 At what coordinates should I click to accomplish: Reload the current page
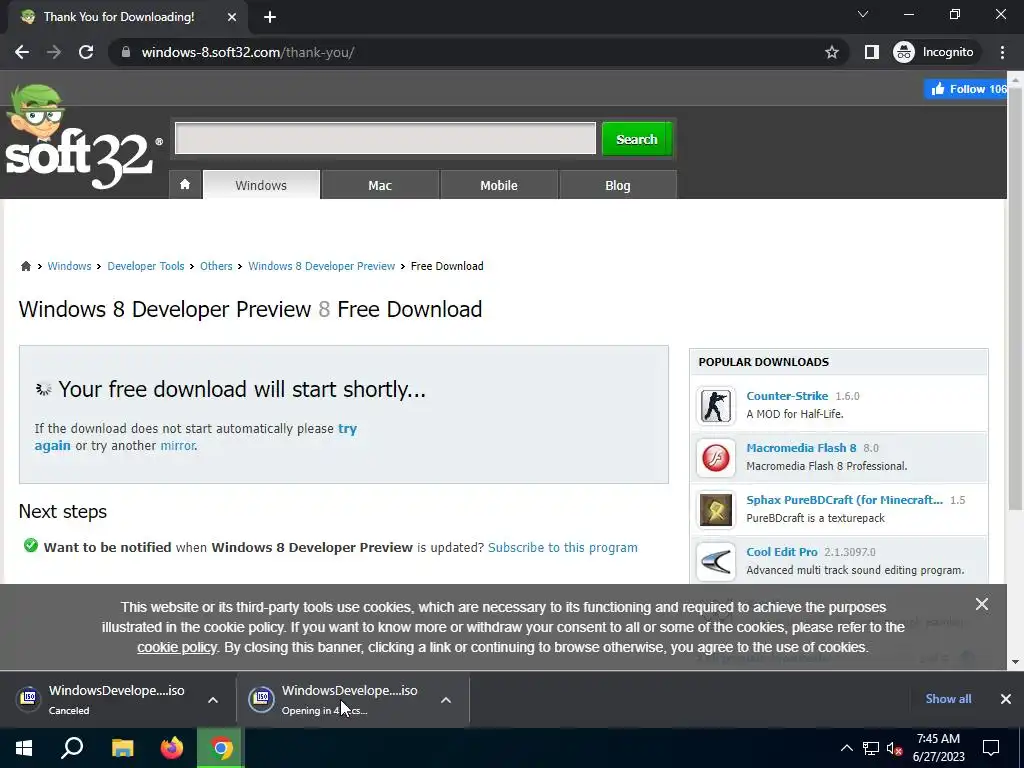[x=86, y=52]
